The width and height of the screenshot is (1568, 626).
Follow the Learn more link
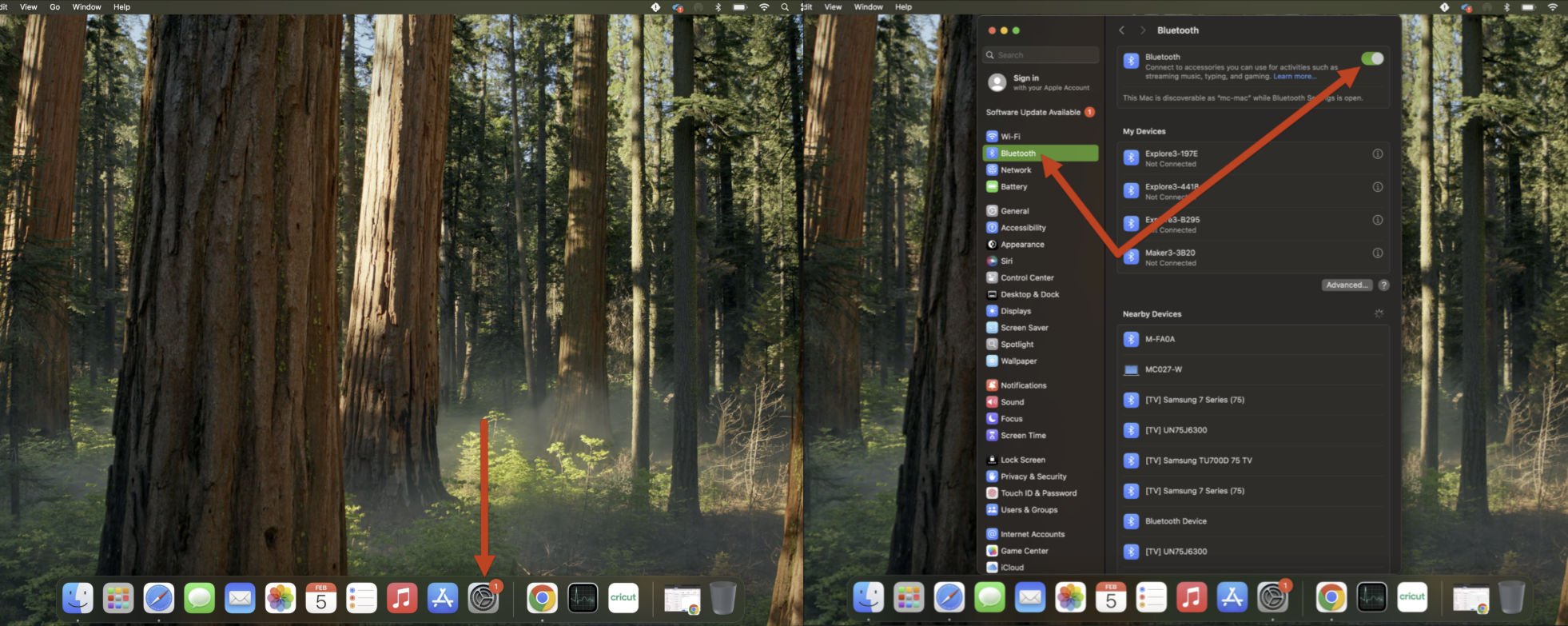coord(1293,77)
